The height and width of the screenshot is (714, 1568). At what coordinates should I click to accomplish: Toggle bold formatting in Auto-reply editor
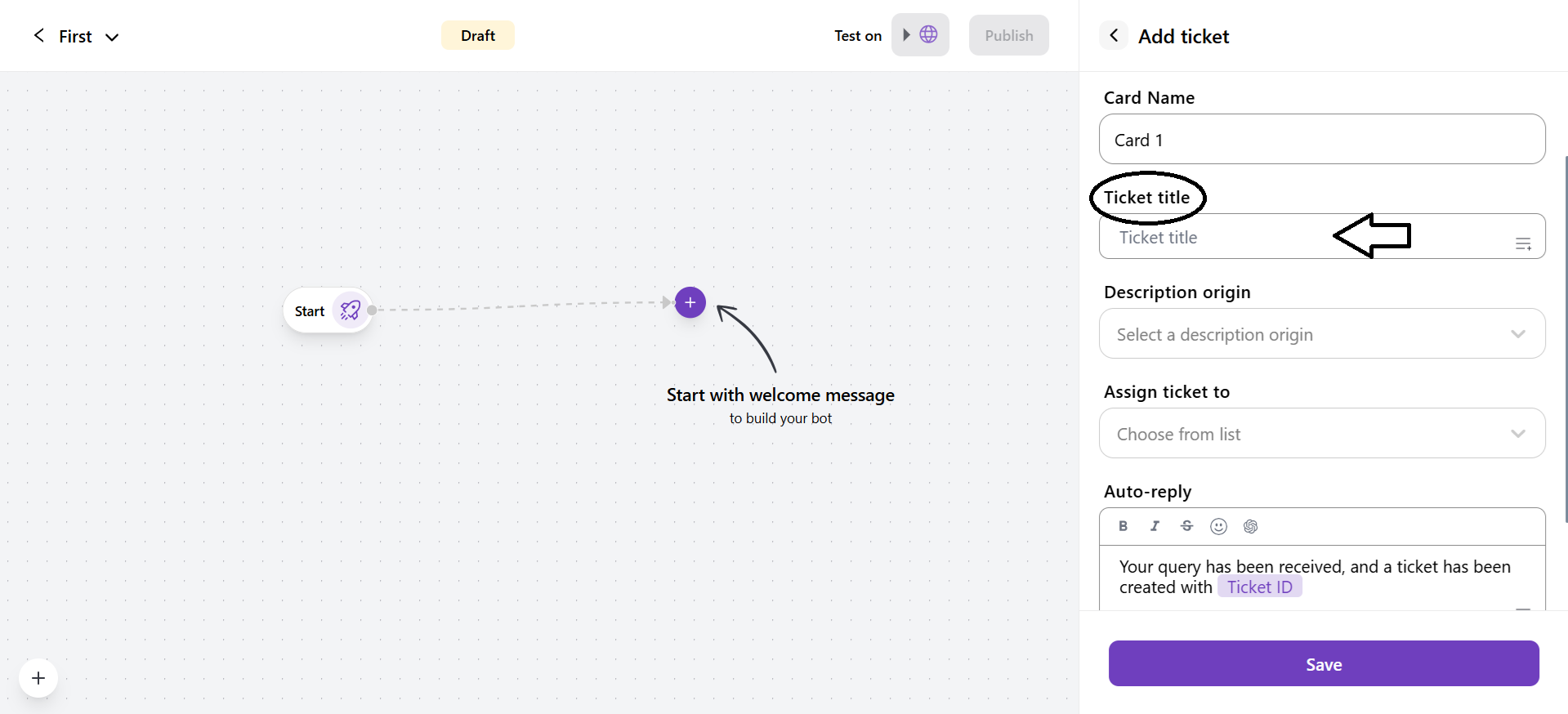pyautogui.click(x=1123, y=526)
